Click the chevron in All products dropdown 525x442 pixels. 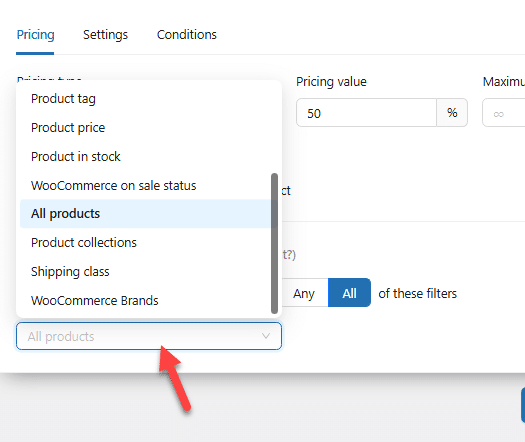266,336
